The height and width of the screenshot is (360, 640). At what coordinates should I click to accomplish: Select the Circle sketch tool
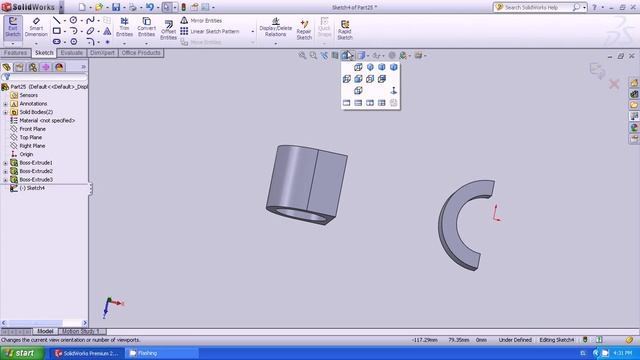[73, 20]
